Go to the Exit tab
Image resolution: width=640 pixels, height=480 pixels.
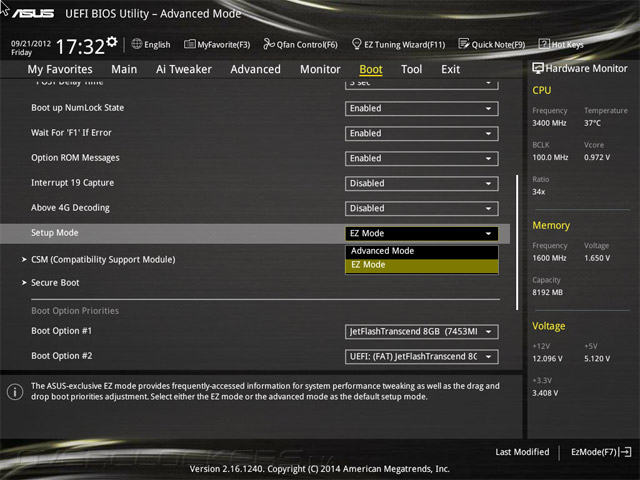click(450, 69)
